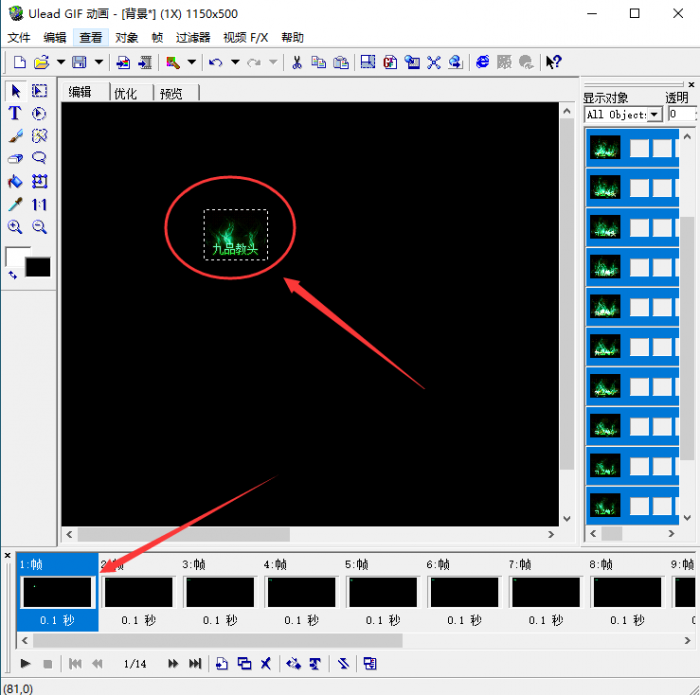Click the Zoom In magnifier tool

click(15, 227)
